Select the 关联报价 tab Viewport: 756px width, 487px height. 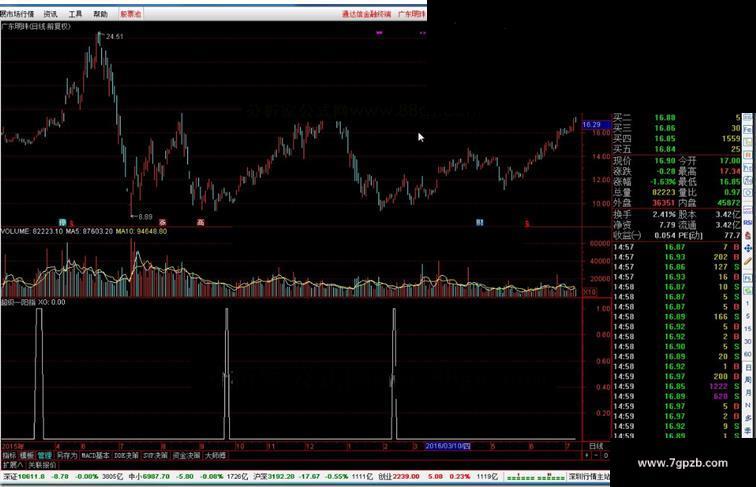click(x=42, y=465)
